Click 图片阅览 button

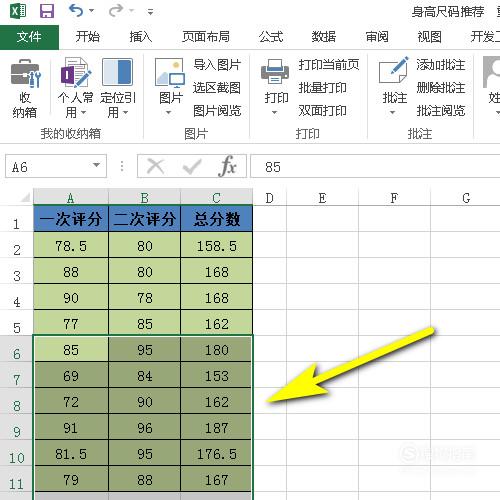217,111
